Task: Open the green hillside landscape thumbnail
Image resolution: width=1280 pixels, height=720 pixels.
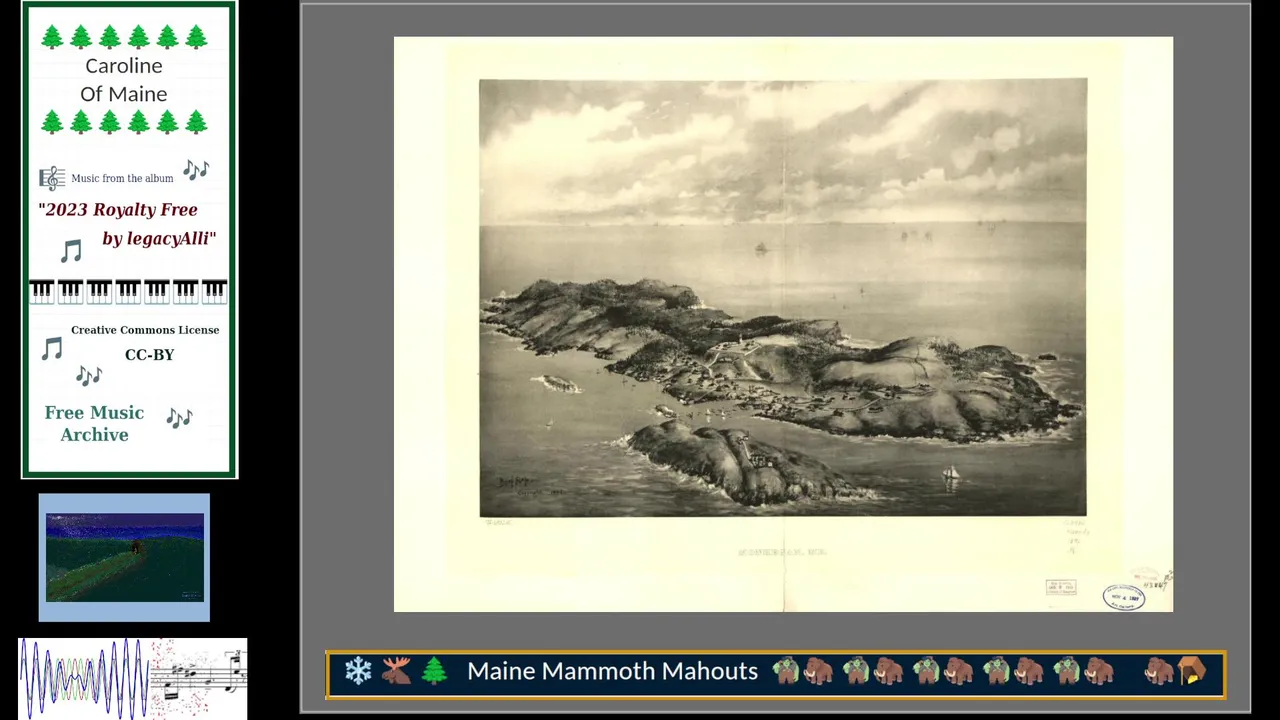Action: click(124, 557)
